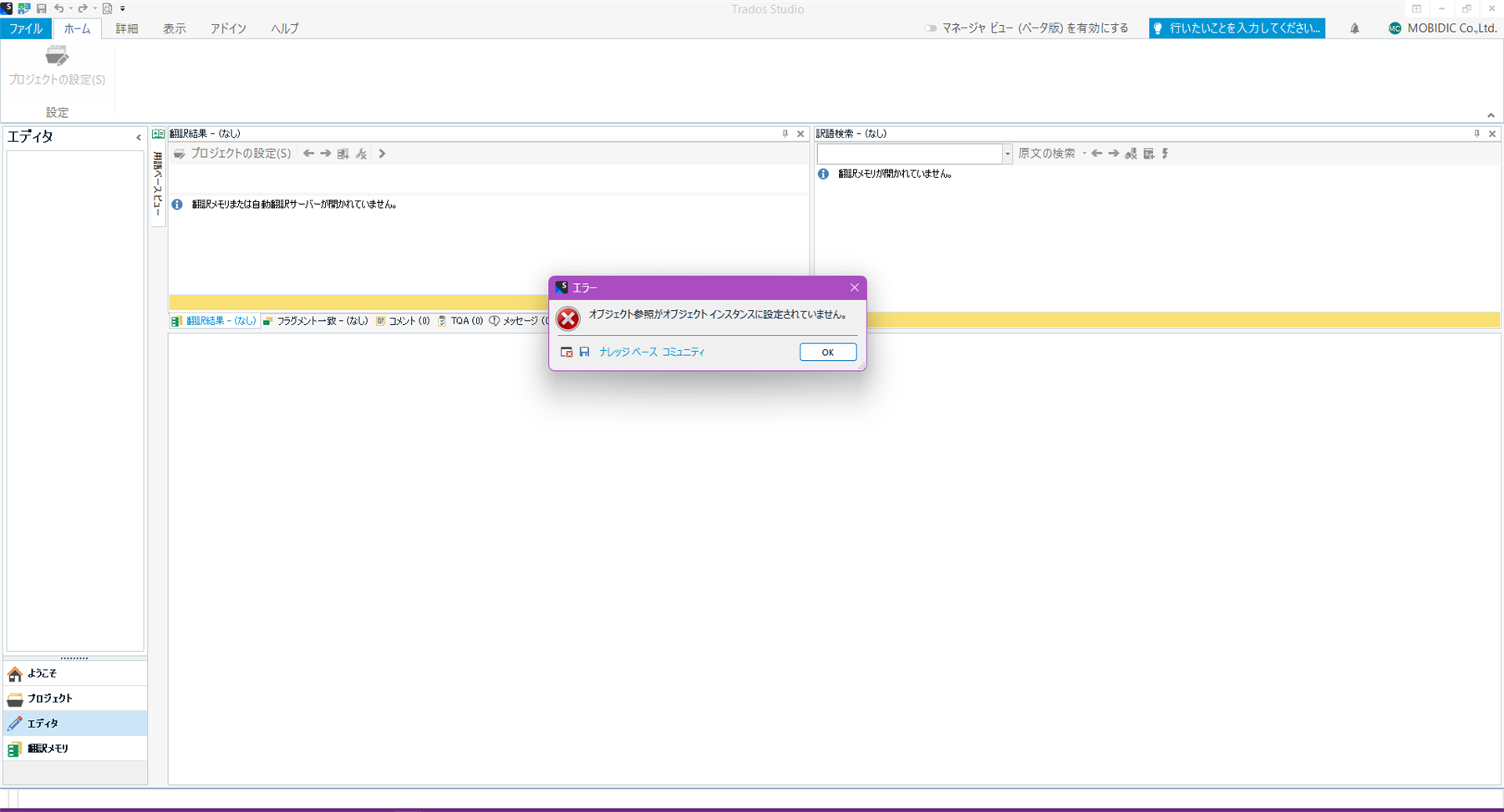The width and height of the screenshot is (1504, 812).
Task: Open the 翻訳メモリ view
Action: tap(48, 749)
